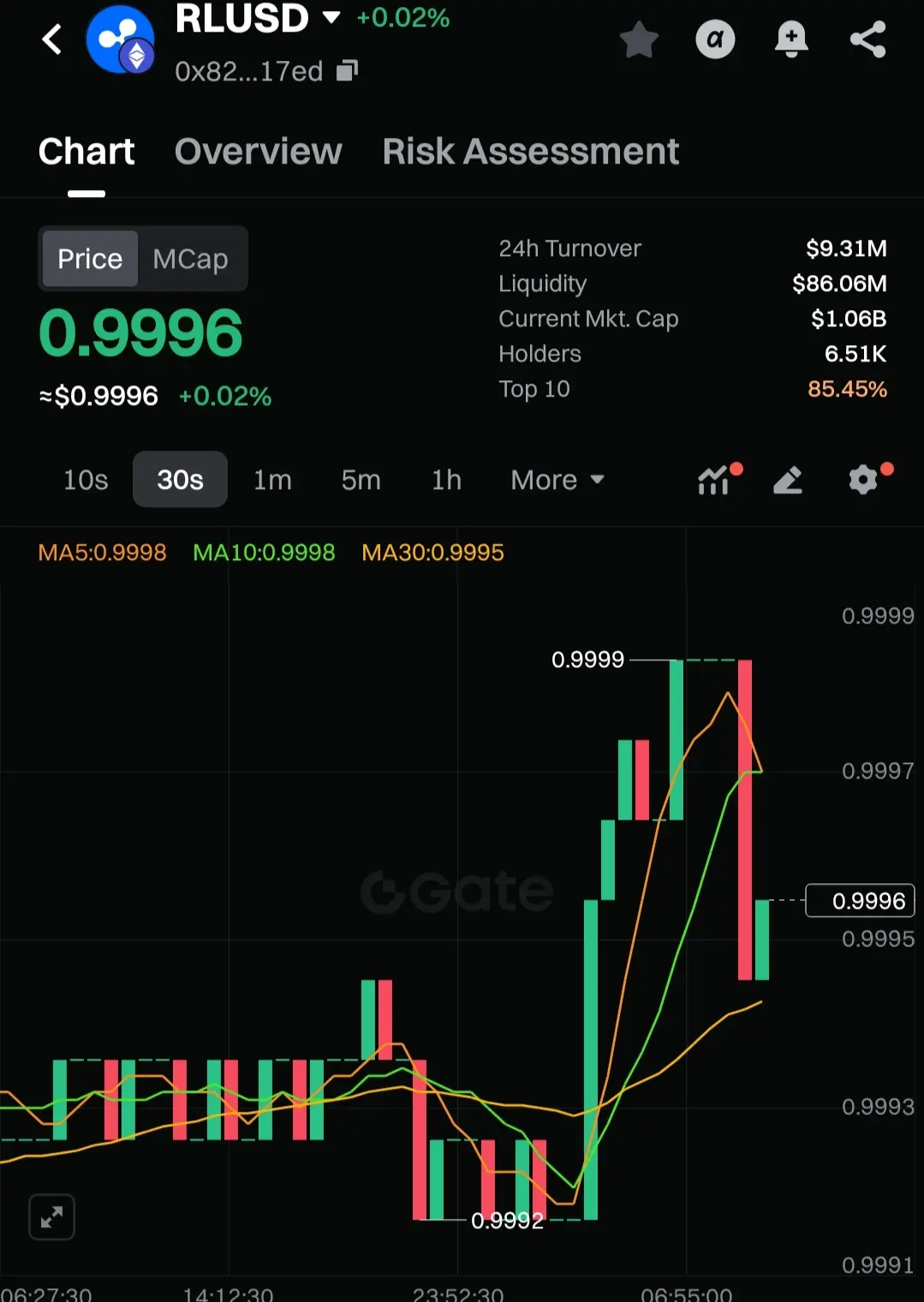This screenshot has width=924, height=1302.
Task: Select the 30s interval
Action: (180, 480)
